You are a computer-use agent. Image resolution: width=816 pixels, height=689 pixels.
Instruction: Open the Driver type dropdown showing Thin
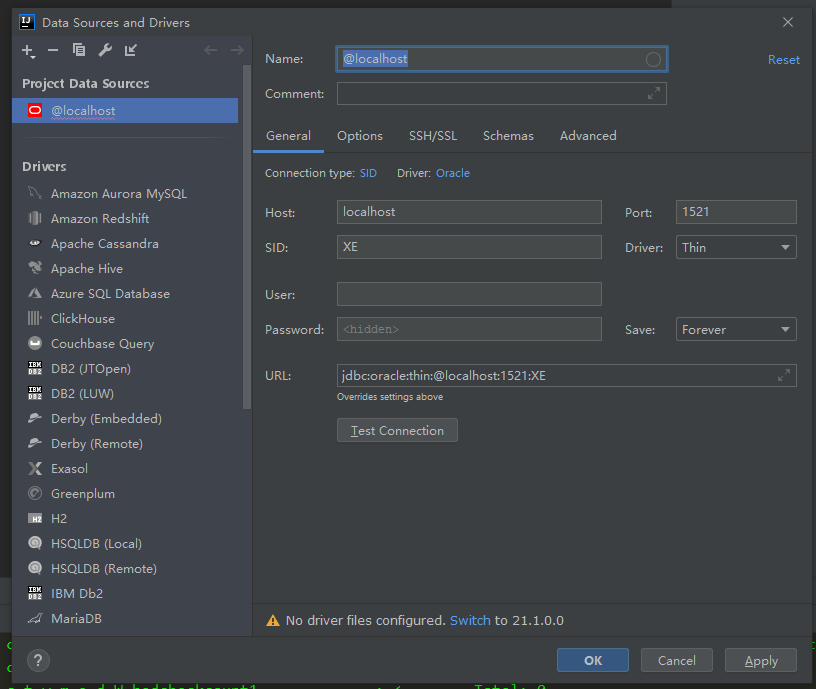pos(736,247)
